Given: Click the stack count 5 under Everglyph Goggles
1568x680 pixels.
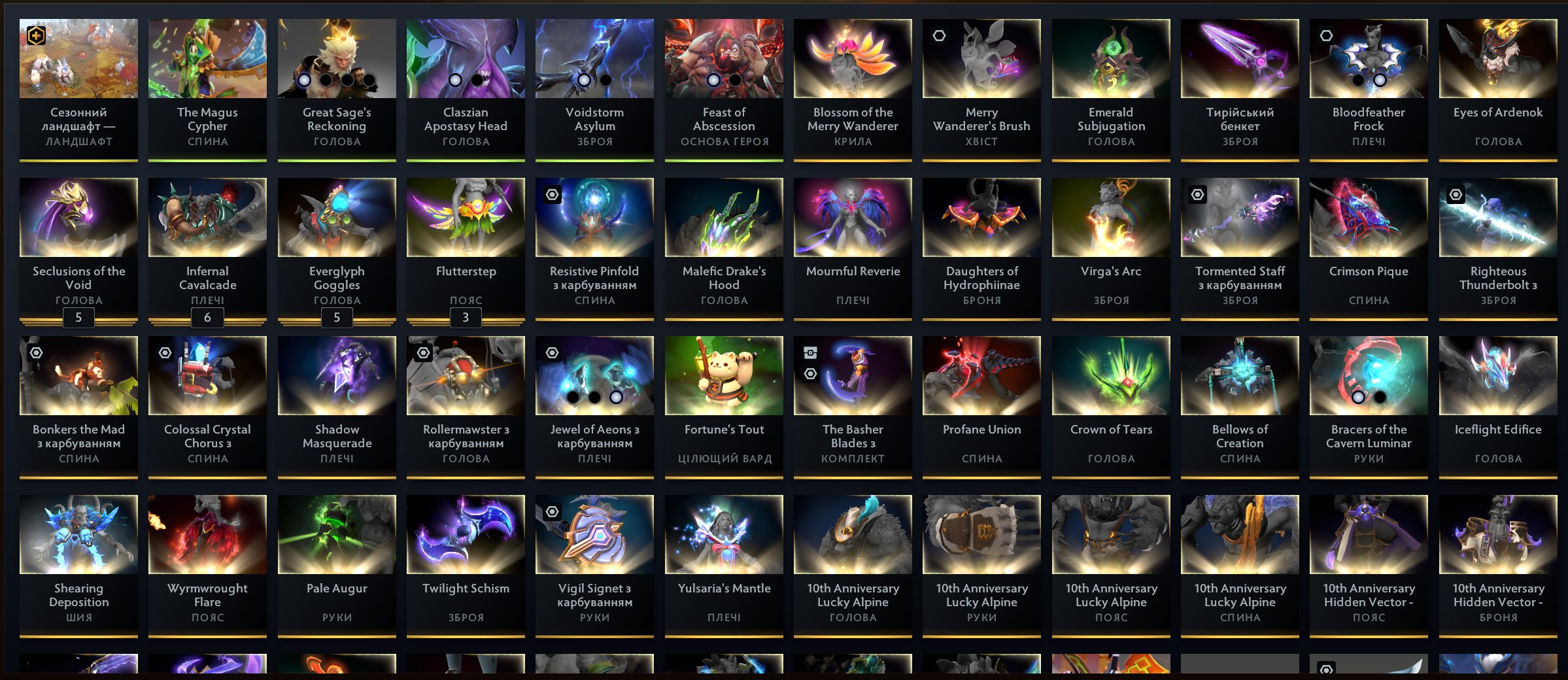Looking at the screenshot, I should click(337, 318).
